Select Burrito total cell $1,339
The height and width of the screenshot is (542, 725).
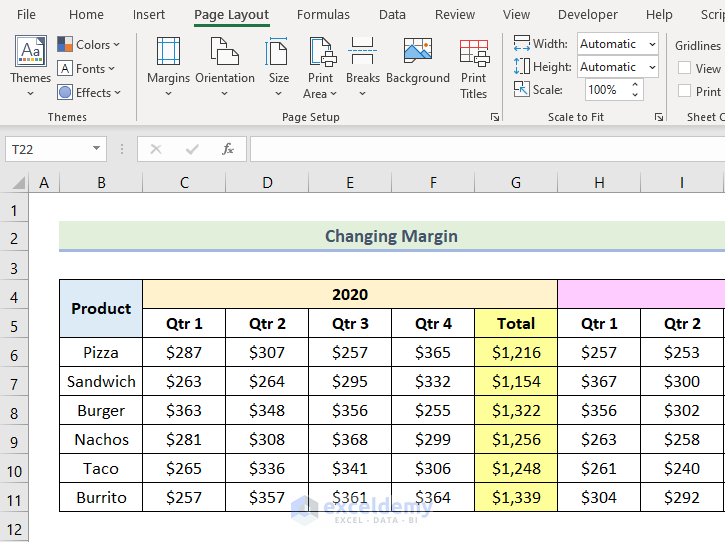[516, 497]
